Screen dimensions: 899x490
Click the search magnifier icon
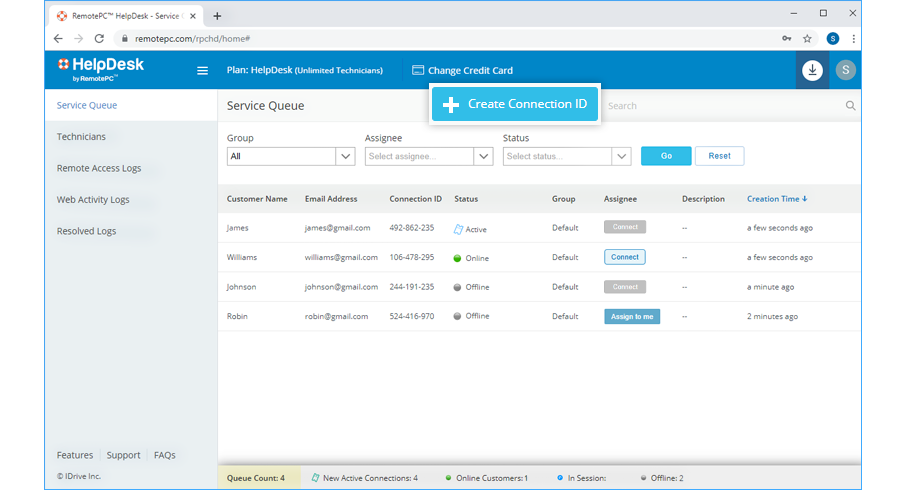(851, 106)
